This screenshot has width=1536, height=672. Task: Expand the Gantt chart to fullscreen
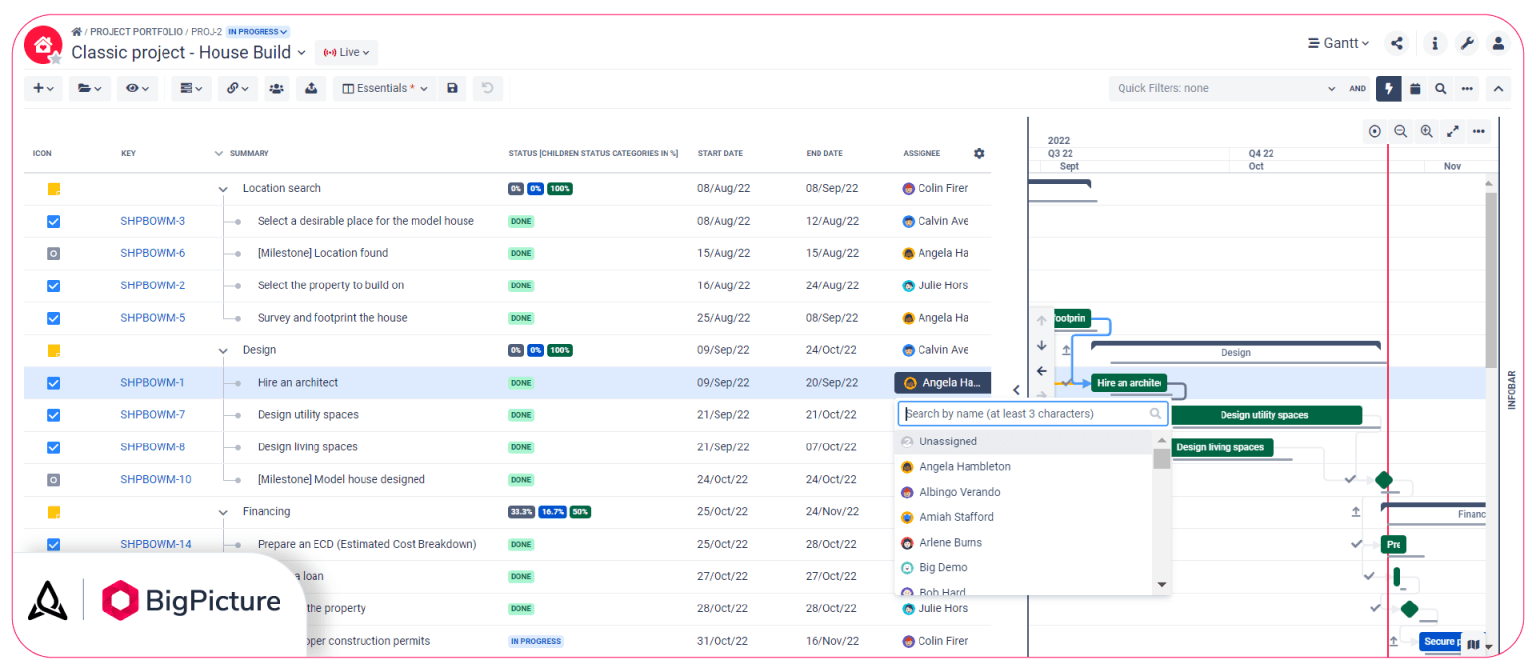coord(1453,131)
